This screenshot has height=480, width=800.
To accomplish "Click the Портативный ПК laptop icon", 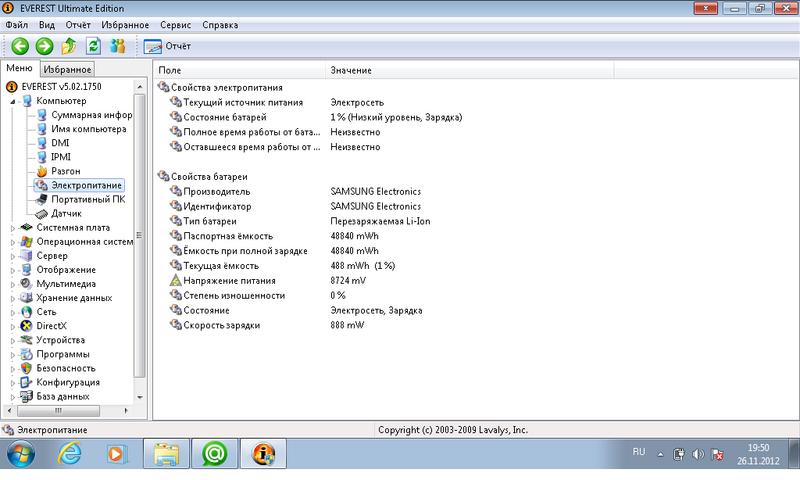I will coord(42,199).
